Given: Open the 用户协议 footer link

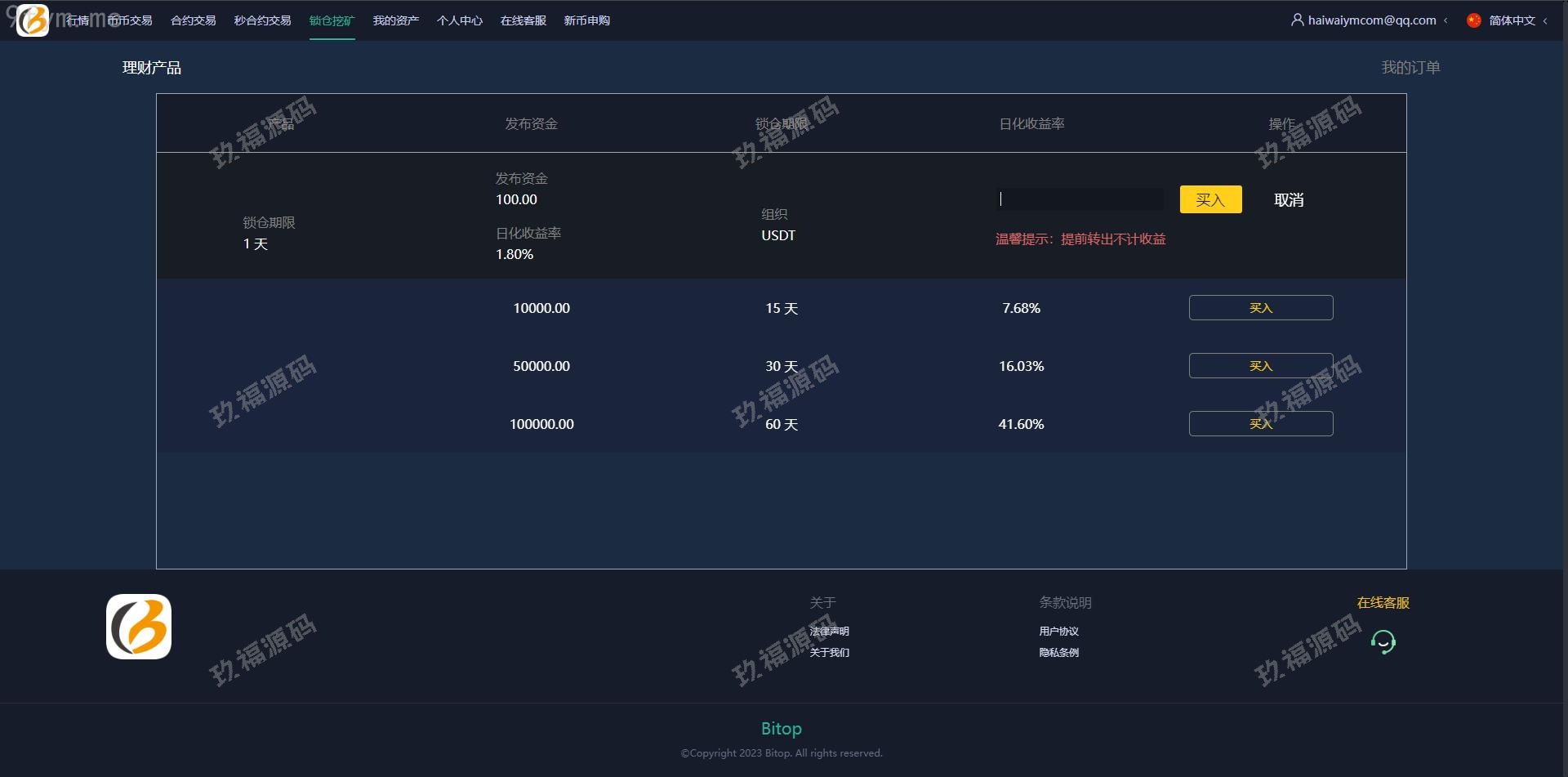Looking at the screenshot, I should pos(1058,632).
